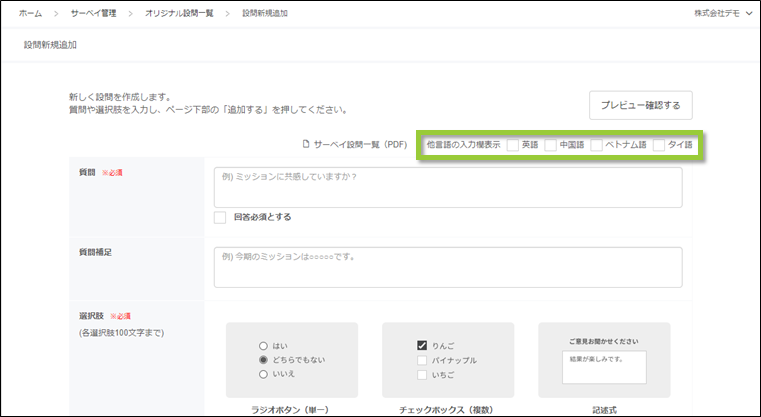Enable the 回答必須とする checkbox
Image resolution: width=761 pixels, height=417 pixels.
click(x=220, y=217)
